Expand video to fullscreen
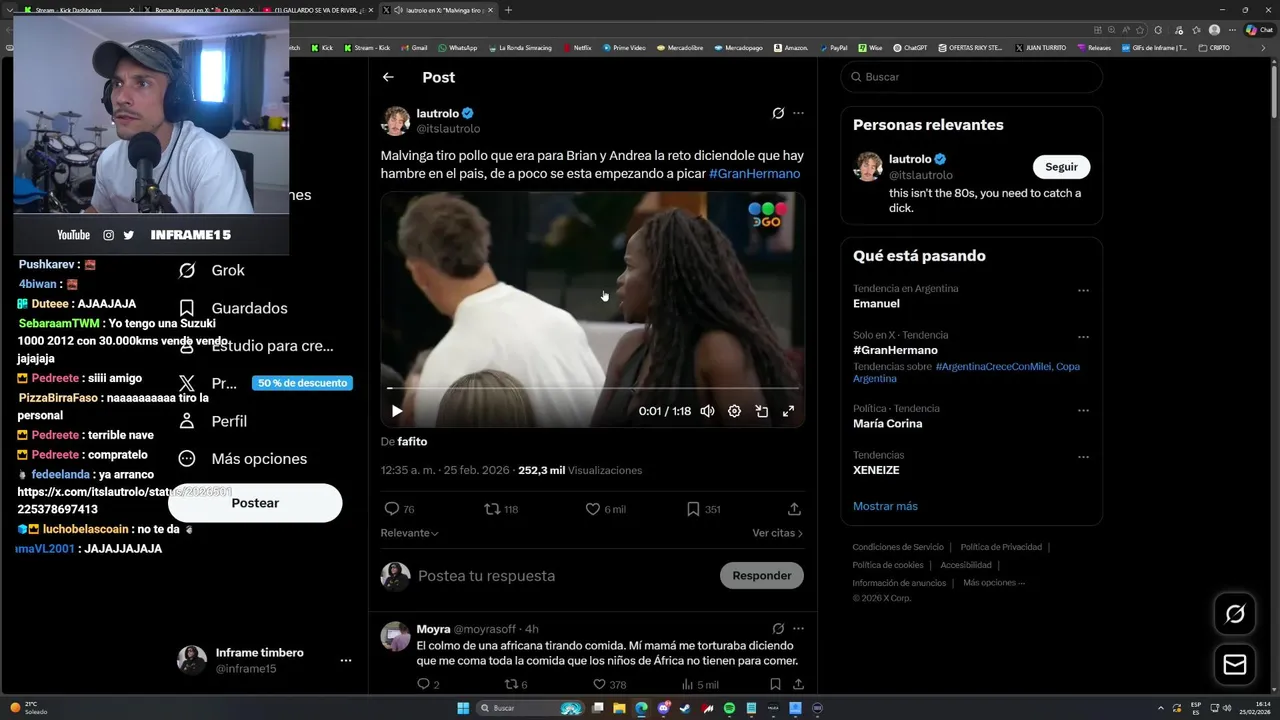Image resolution: width=1280 pixels, height=720 pixels. pyautogui.click(x=788, y=411)
